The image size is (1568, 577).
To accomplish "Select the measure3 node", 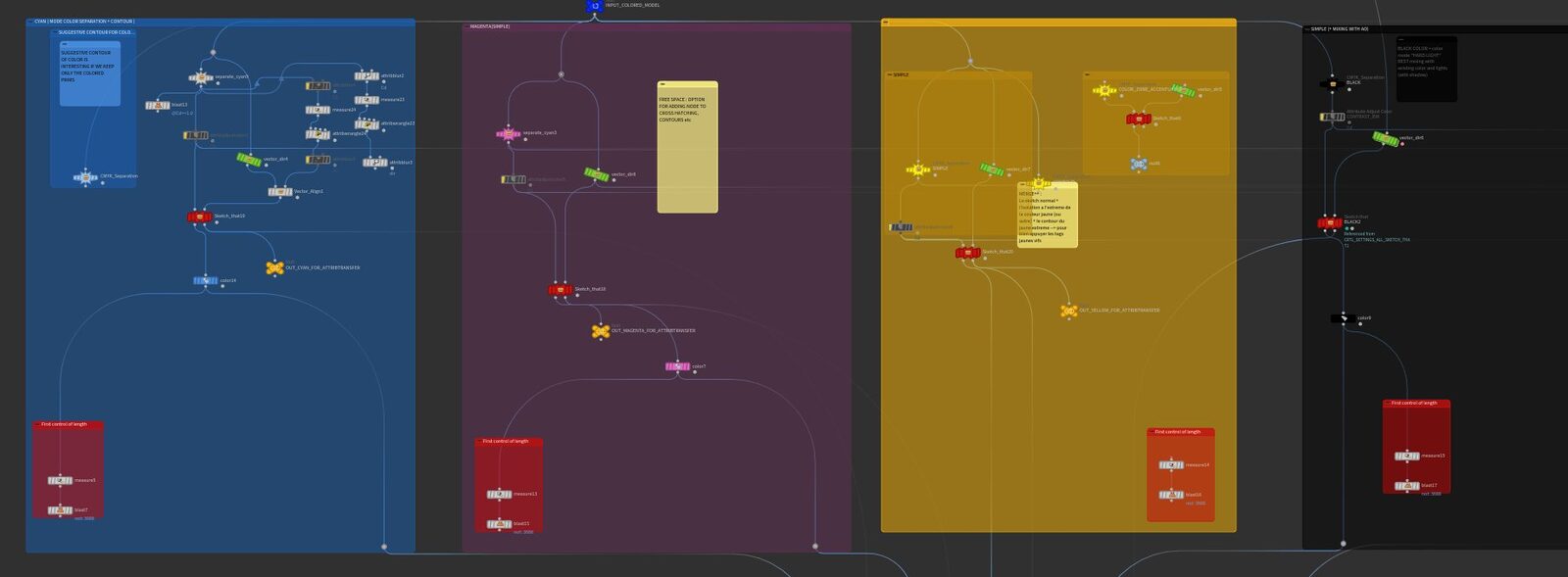I will 61,480.
